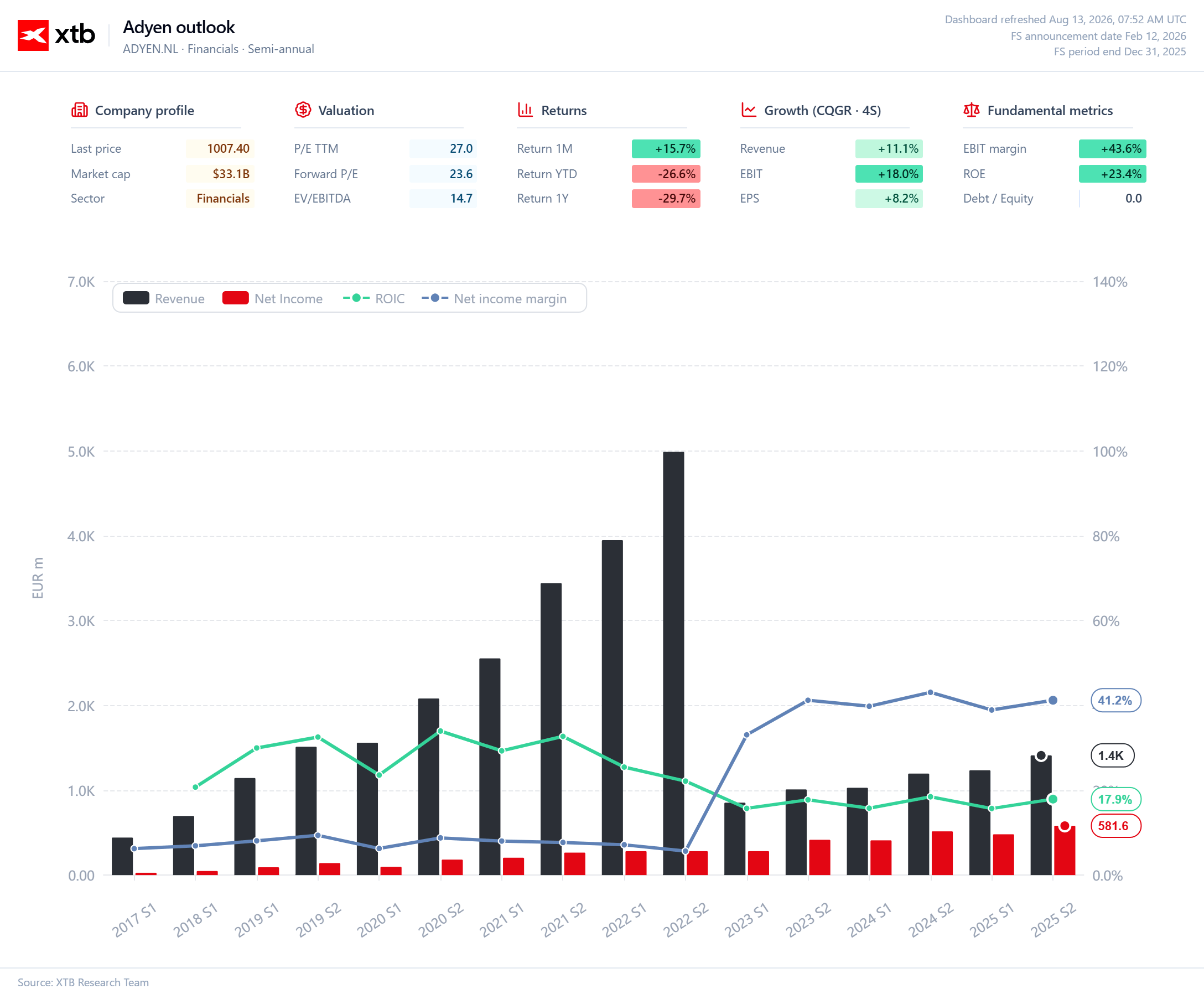The image size is (1204, 994).
Task: Click the 100% right axis label
Action: (x=1110, y=452)
